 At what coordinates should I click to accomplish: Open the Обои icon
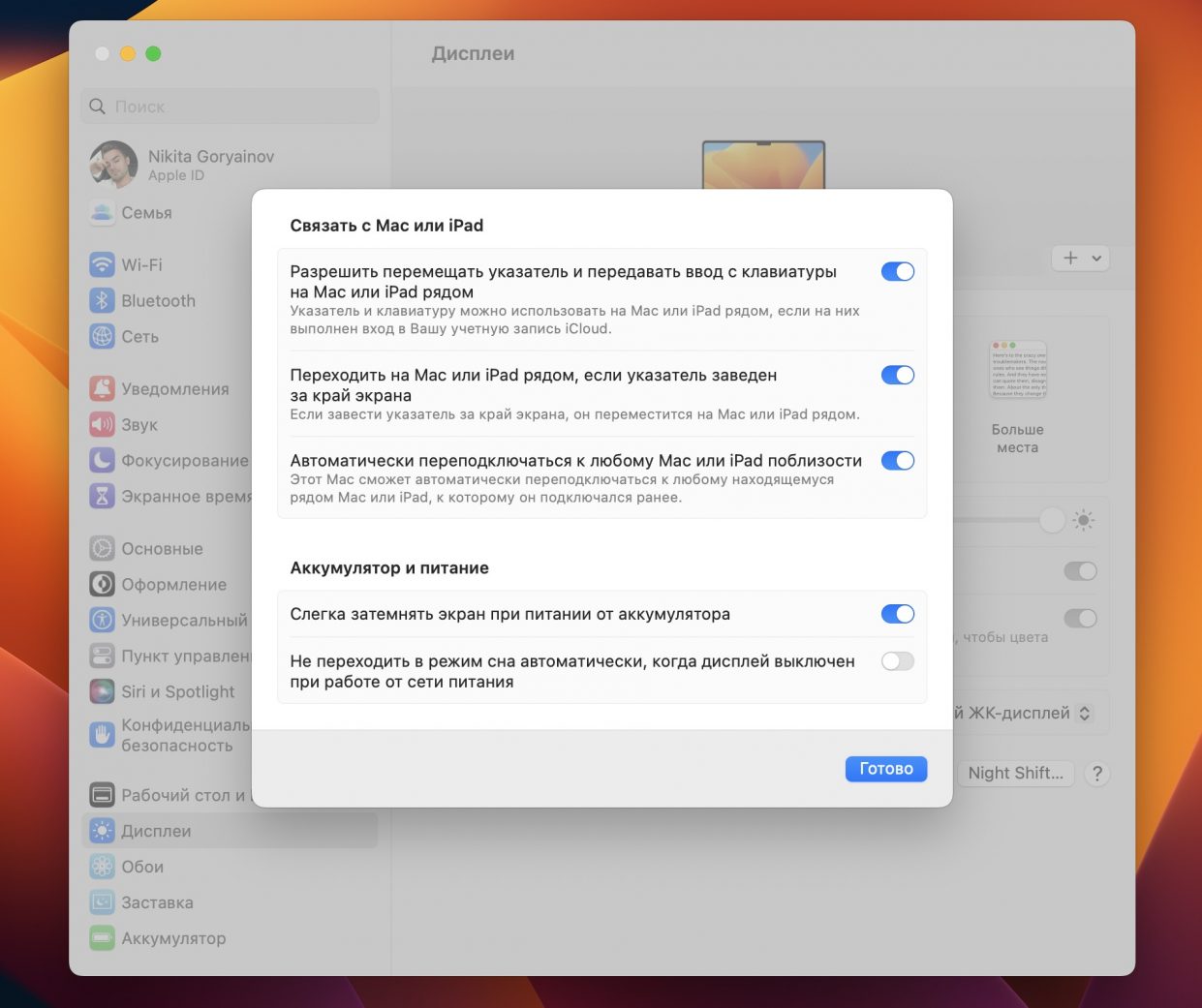102,867
